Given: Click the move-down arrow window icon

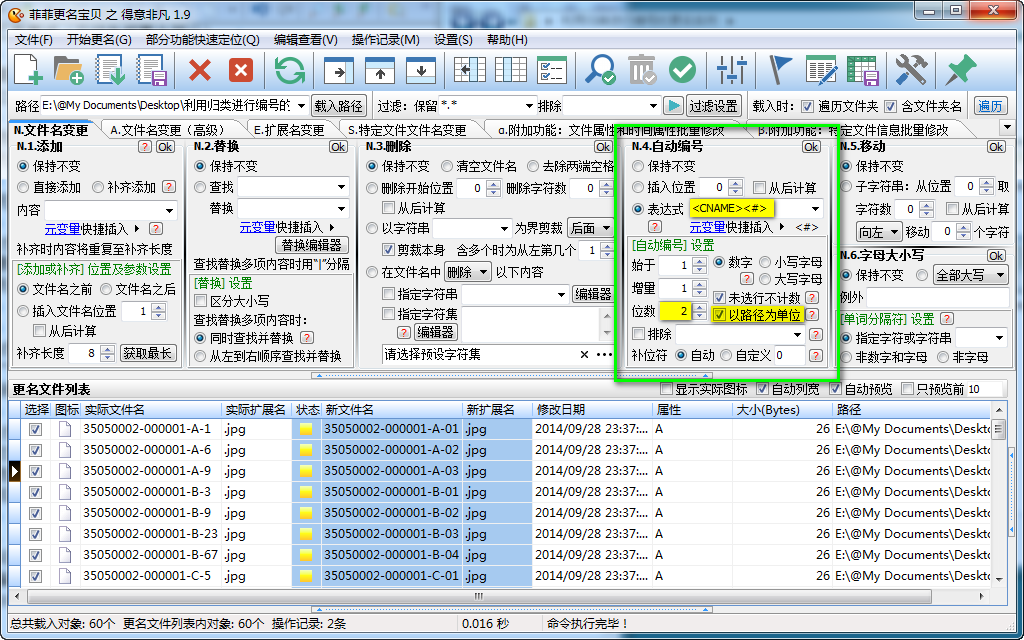Looking at the screenshot, I should (421, 70).
